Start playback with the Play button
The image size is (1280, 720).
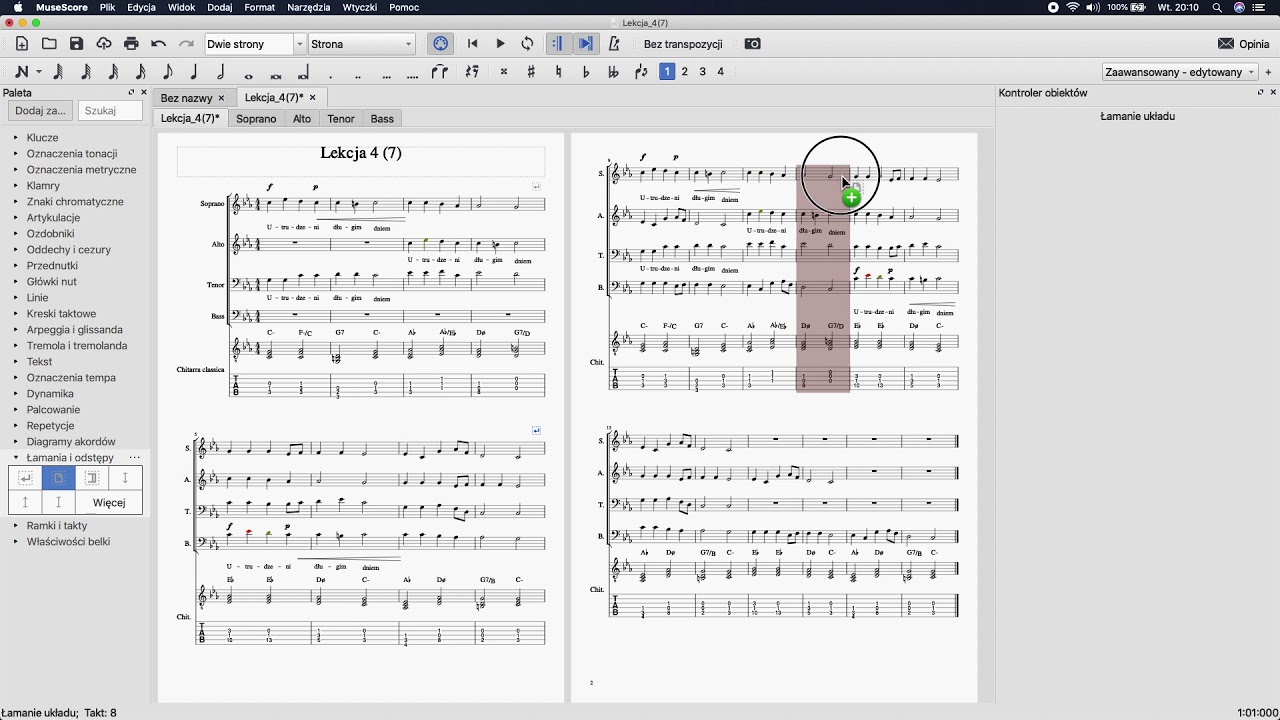click(500, 44)
